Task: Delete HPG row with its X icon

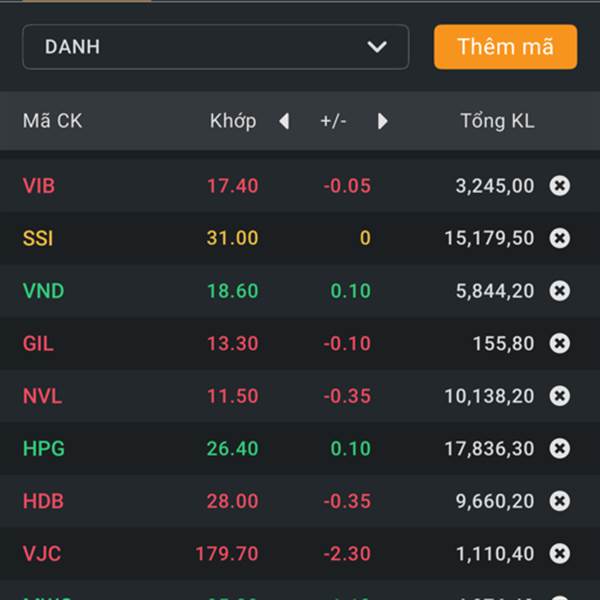Action: click(560, 449)
